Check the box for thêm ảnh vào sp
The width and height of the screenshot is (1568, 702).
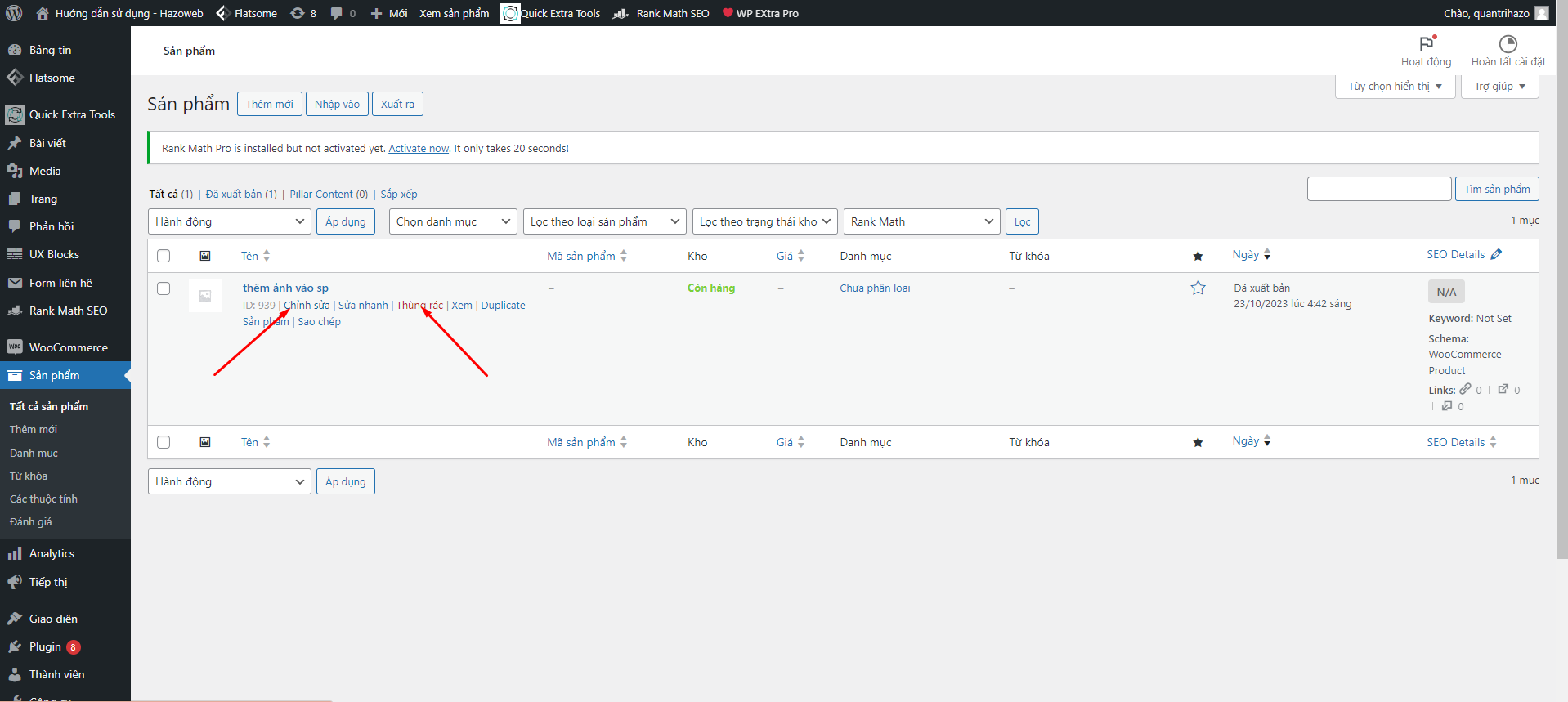point(164,288)
